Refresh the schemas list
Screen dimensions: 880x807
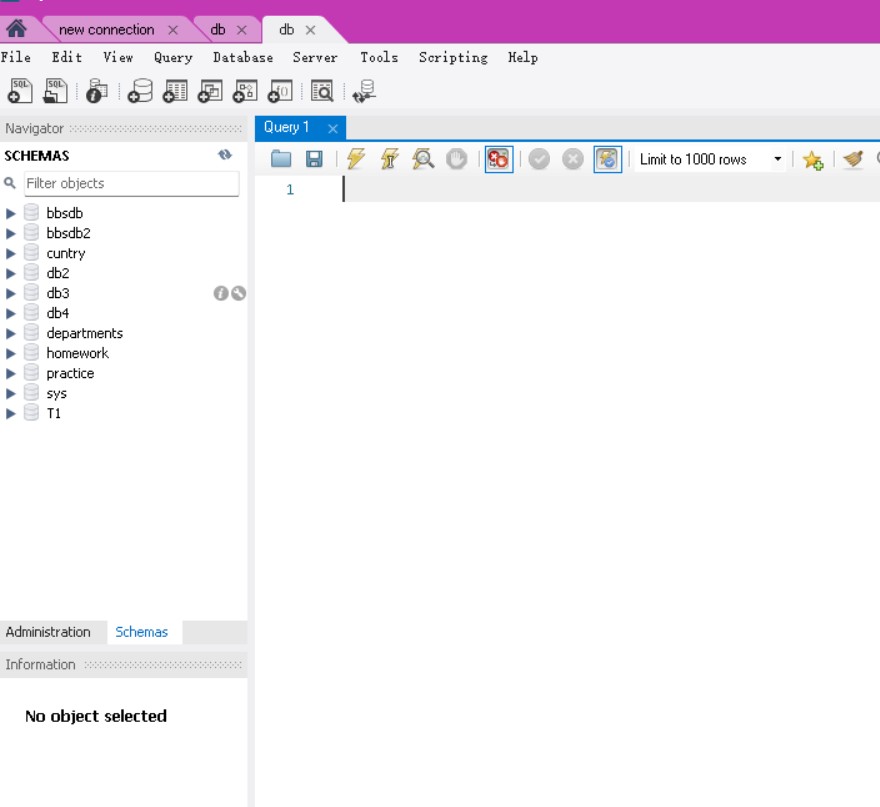225,155
